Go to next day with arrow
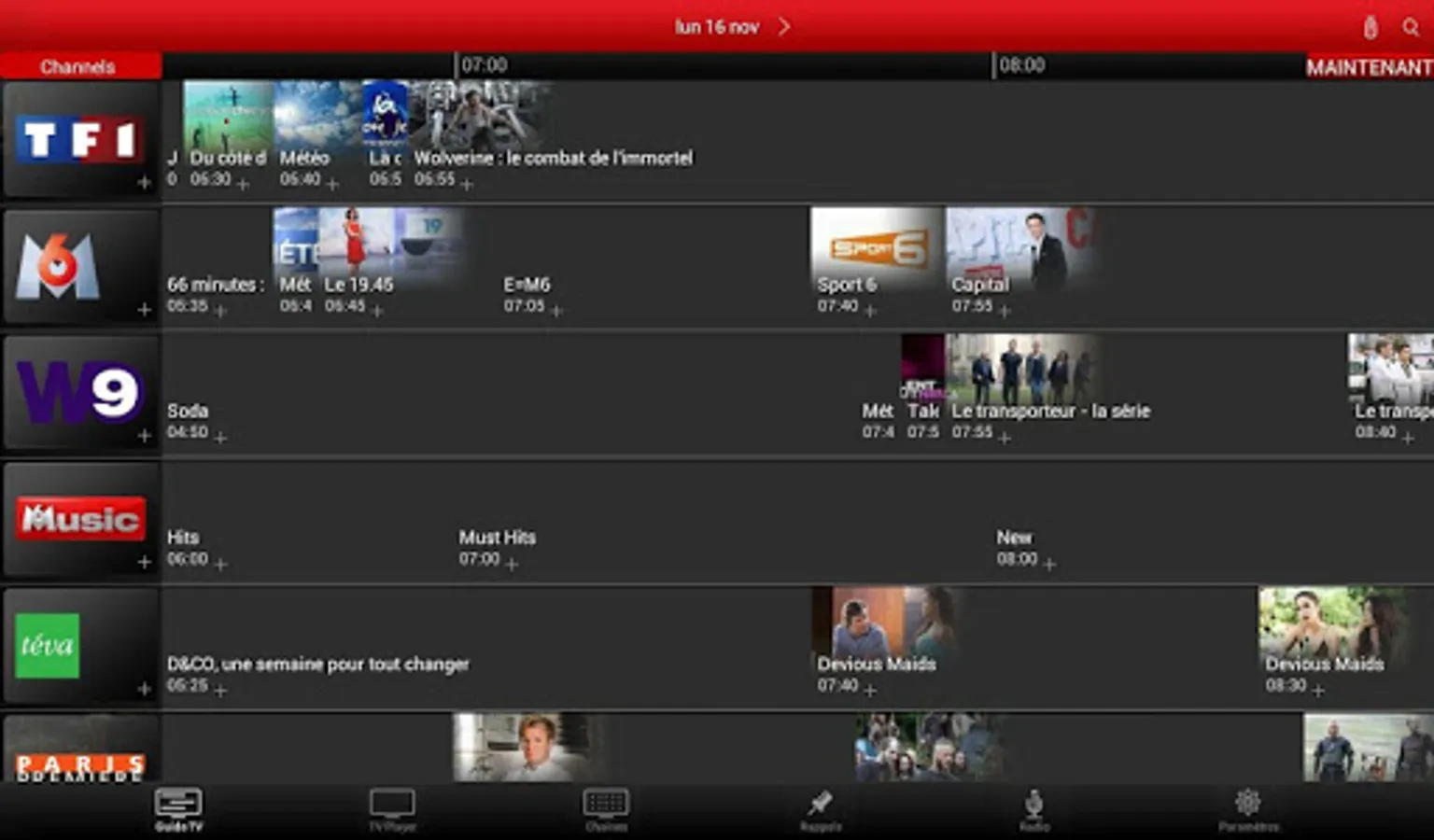Viewport: 1434px width, 840px height. tap(784, 26)
